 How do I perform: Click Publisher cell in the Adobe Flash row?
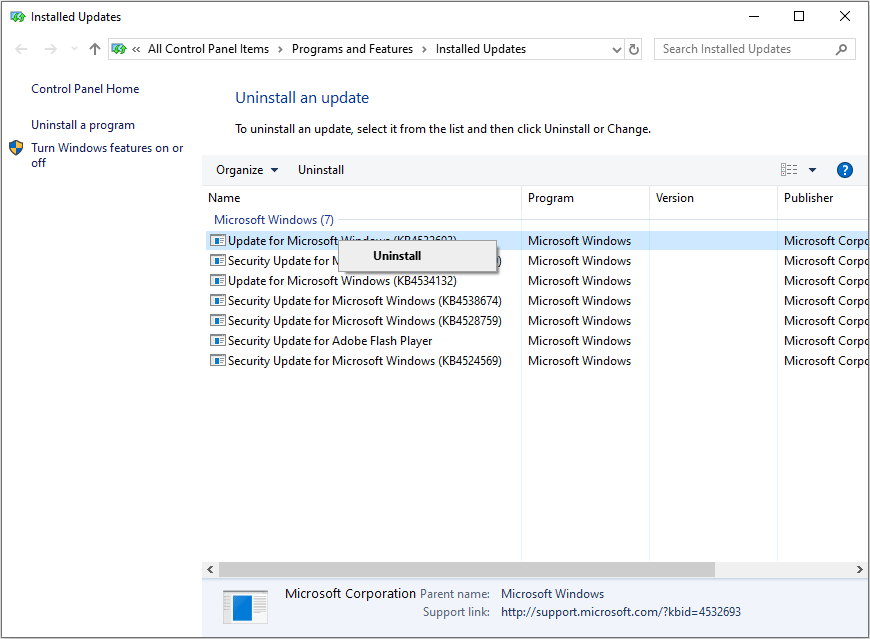pyautogui.click(x=826, y=341)
